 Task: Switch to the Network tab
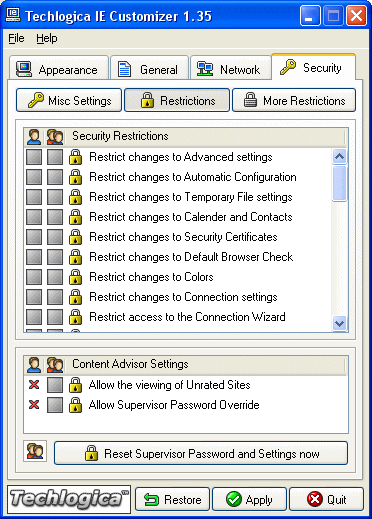[x=230, y=69]
